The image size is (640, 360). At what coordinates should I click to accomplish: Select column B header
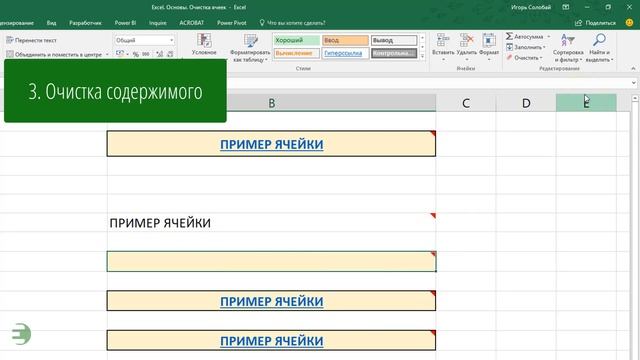pyautogui.click(x=271, y=103)
